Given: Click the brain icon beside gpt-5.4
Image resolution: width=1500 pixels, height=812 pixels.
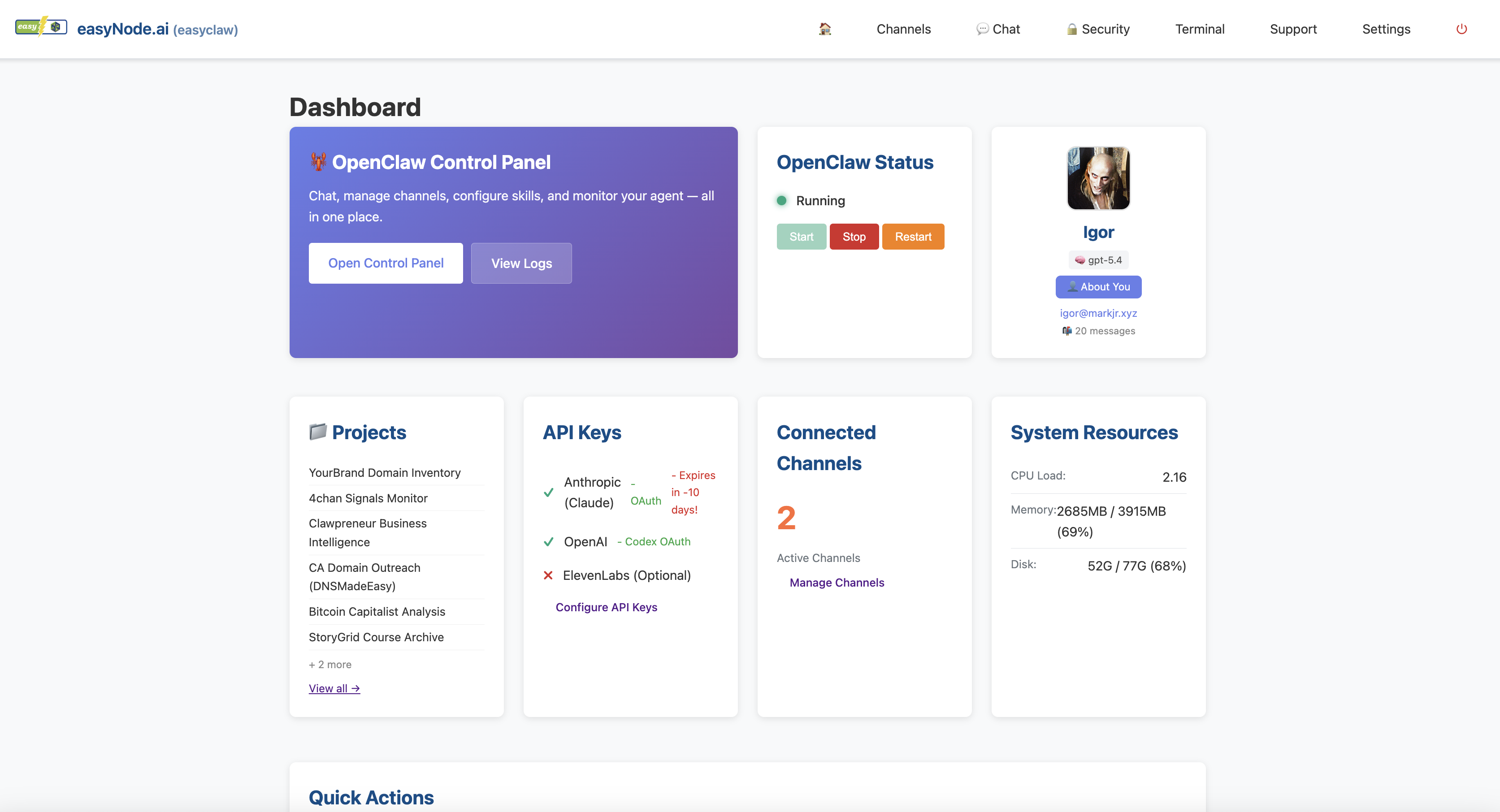Looking at the screenshot, I should click(x=1079, y=260).
